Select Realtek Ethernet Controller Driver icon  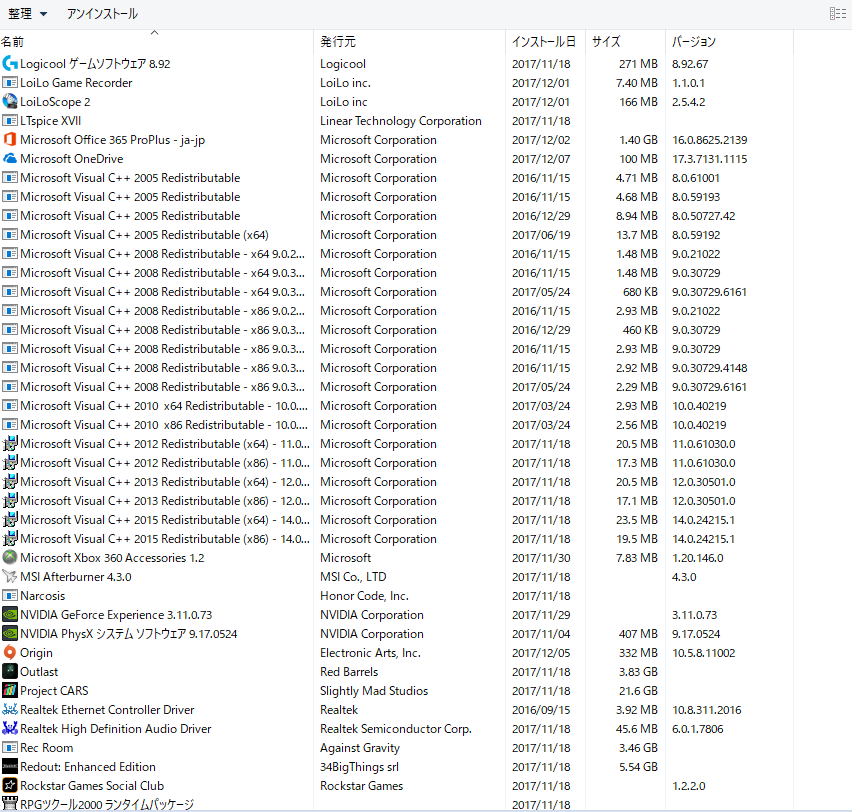(10, 710)
